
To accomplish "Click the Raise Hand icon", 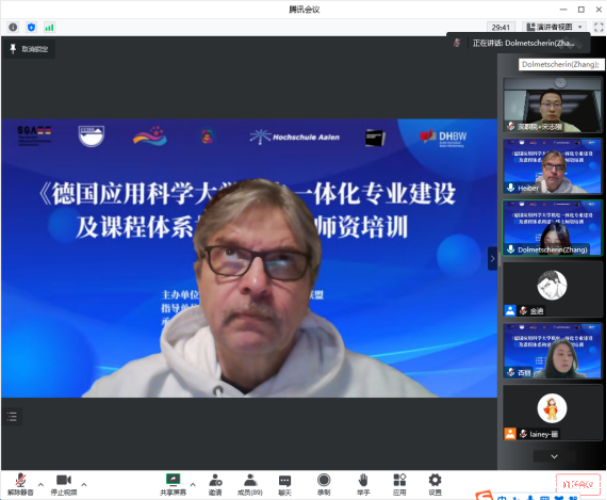I will tap(364, 481).
